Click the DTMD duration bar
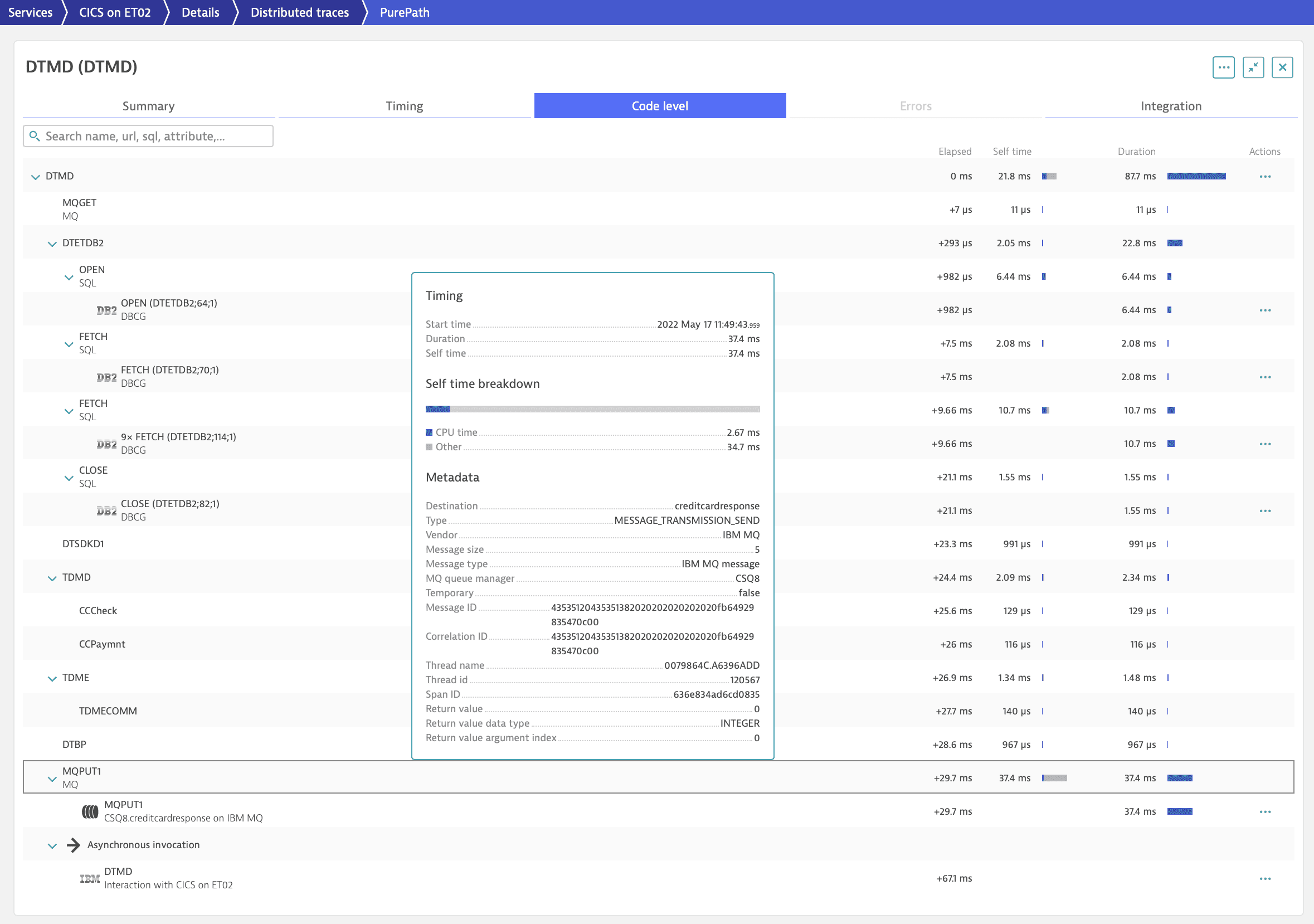 [x=1196, y=176]
